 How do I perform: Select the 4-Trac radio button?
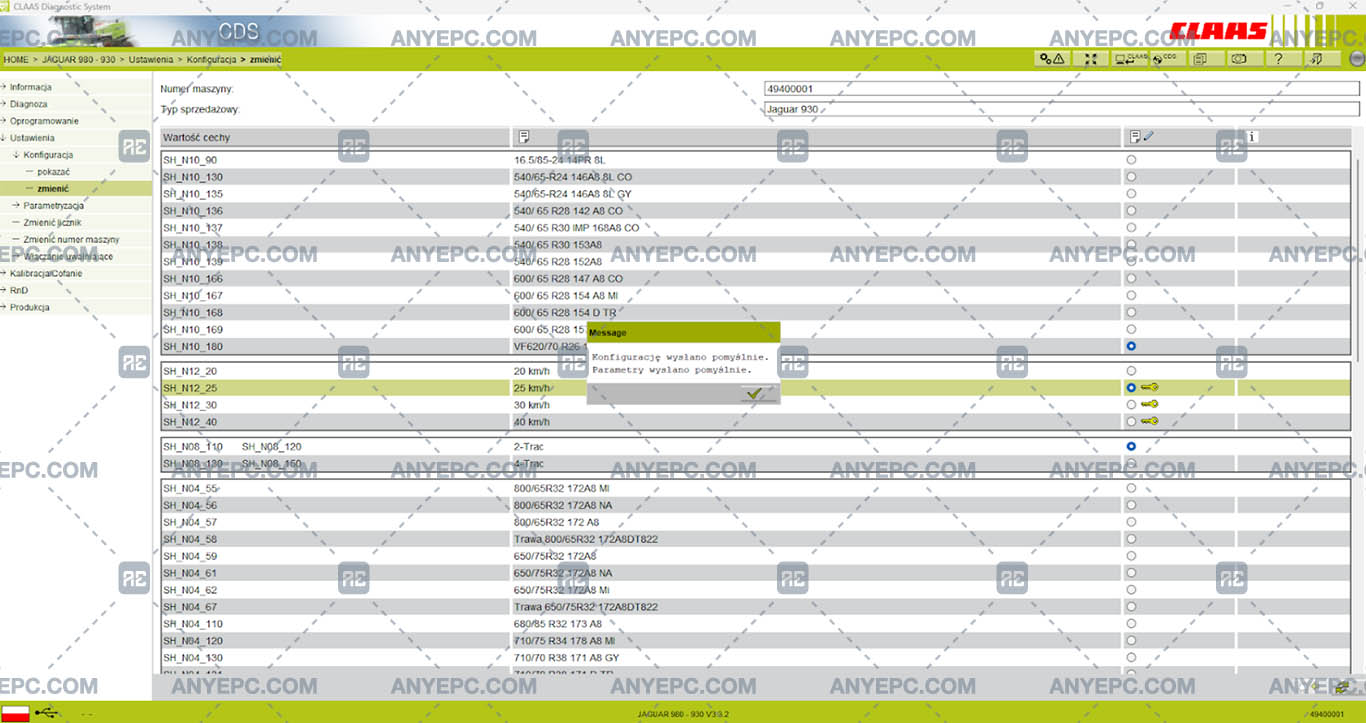(x=1131, y=463)
